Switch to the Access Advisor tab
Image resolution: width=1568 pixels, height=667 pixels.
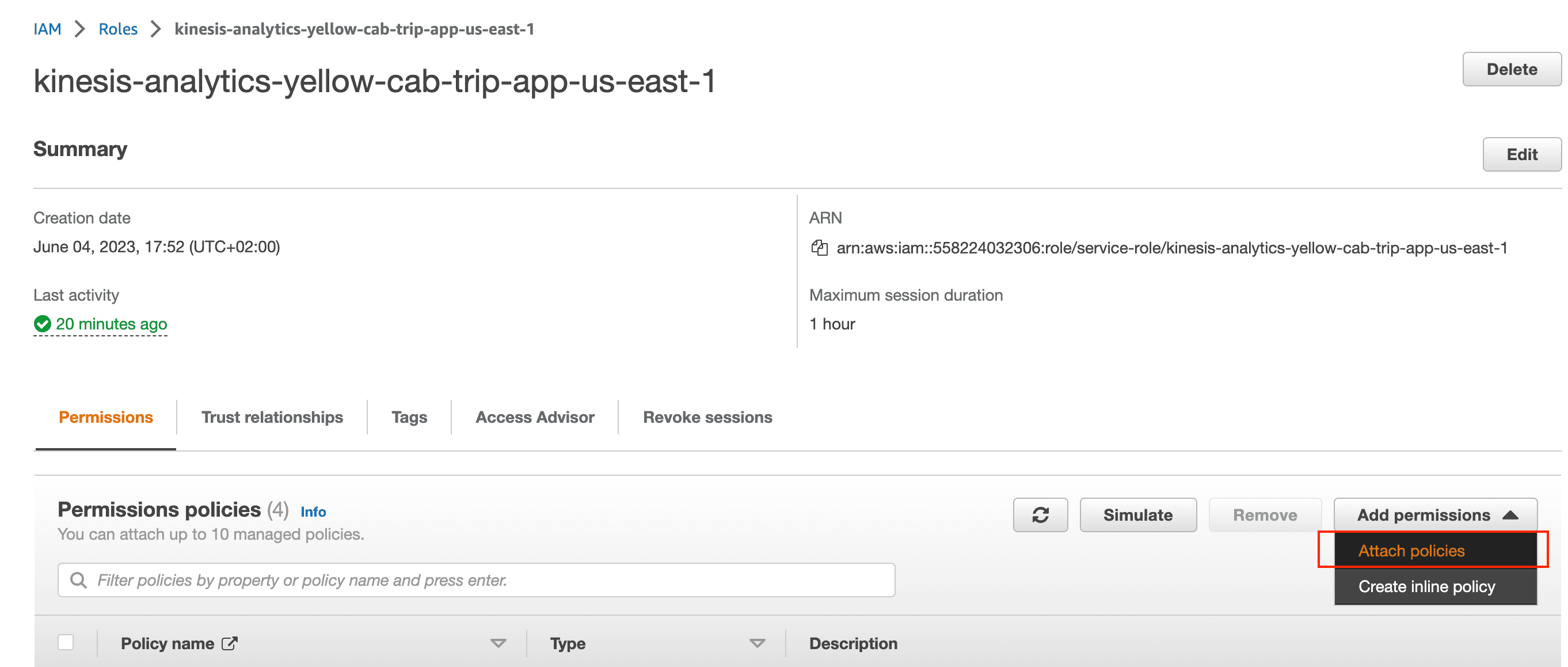534,417
